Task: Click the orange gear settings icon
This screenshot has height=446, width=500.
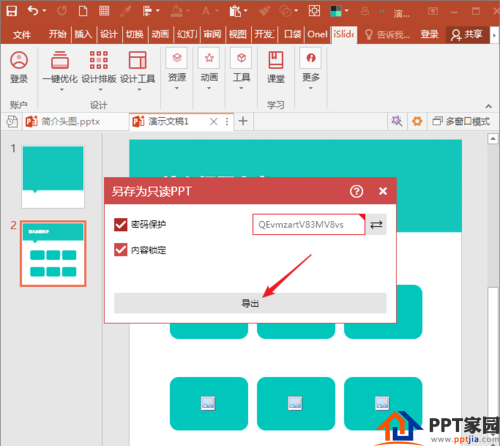Action: tap(417, 121)
